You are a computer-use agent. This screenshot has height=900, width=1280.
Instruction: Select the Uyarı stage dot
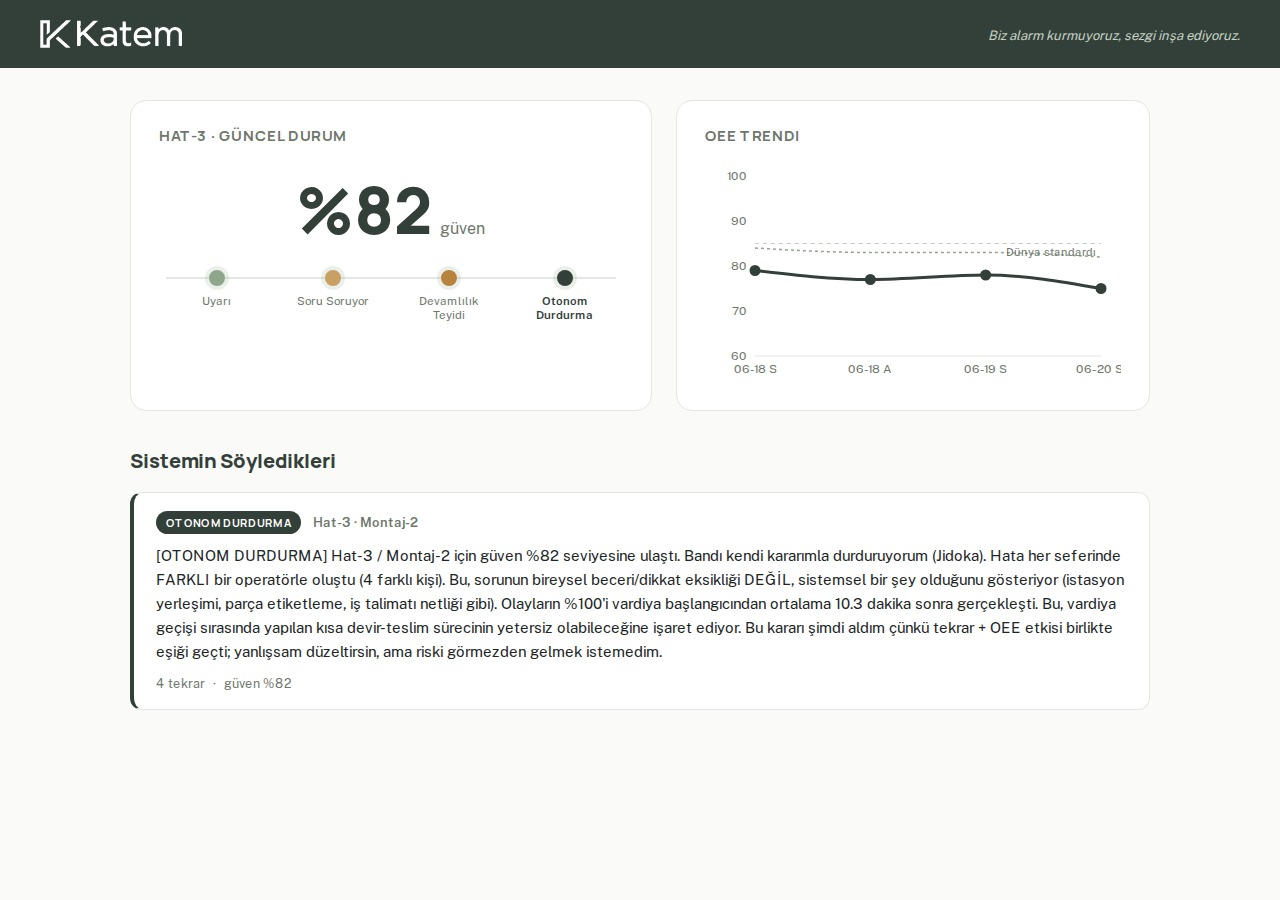pyautogui.click(x=217, y=278)
